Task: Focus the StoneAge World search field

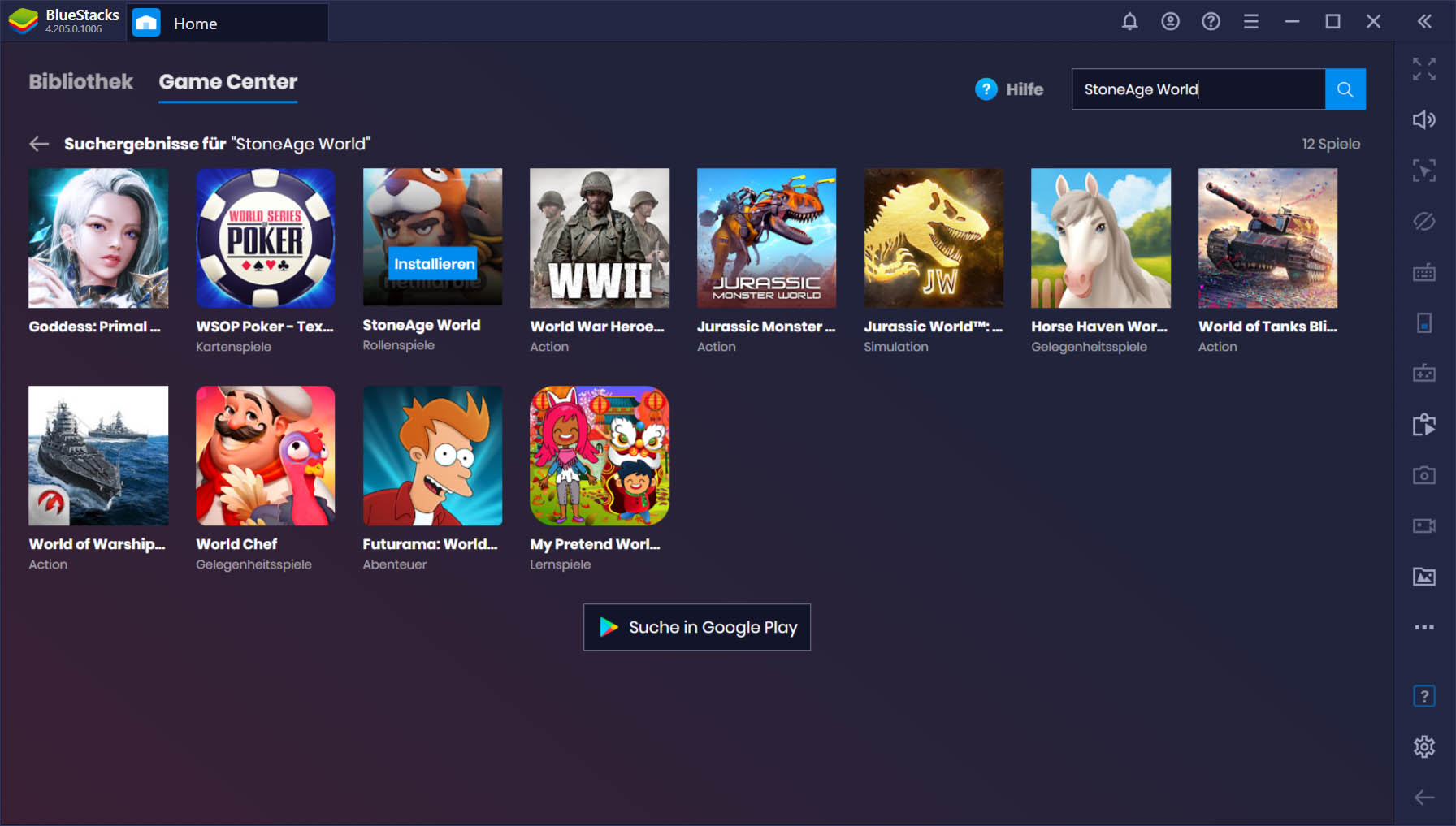Action: pos(1198,89)
